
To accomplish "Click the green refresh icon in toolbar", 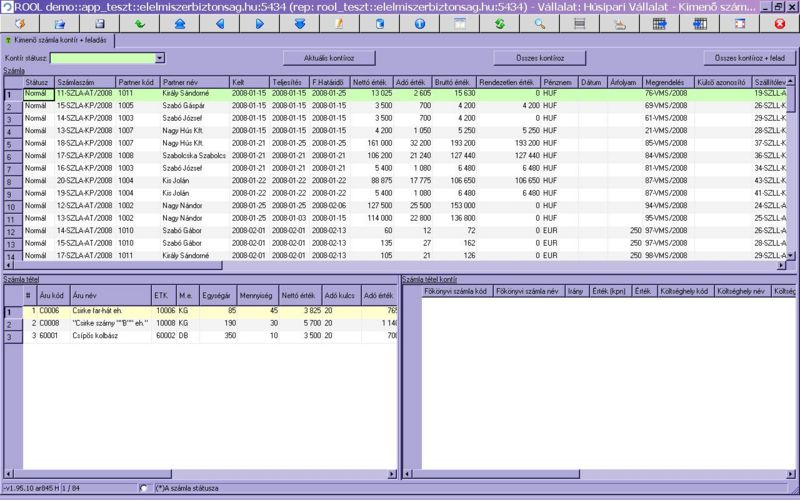I will tap(499, 22).
